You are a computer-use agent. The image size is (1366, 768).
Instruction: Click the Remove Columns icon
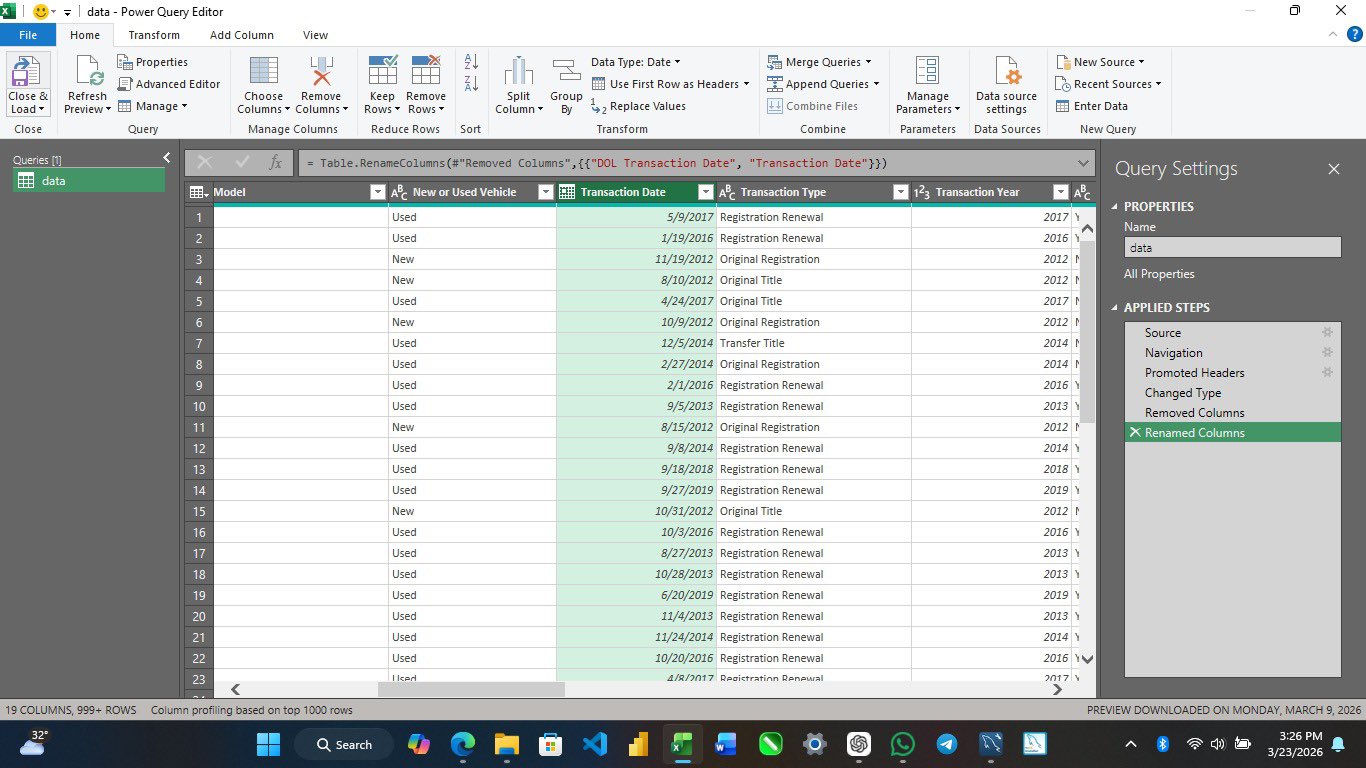(320, 73)
